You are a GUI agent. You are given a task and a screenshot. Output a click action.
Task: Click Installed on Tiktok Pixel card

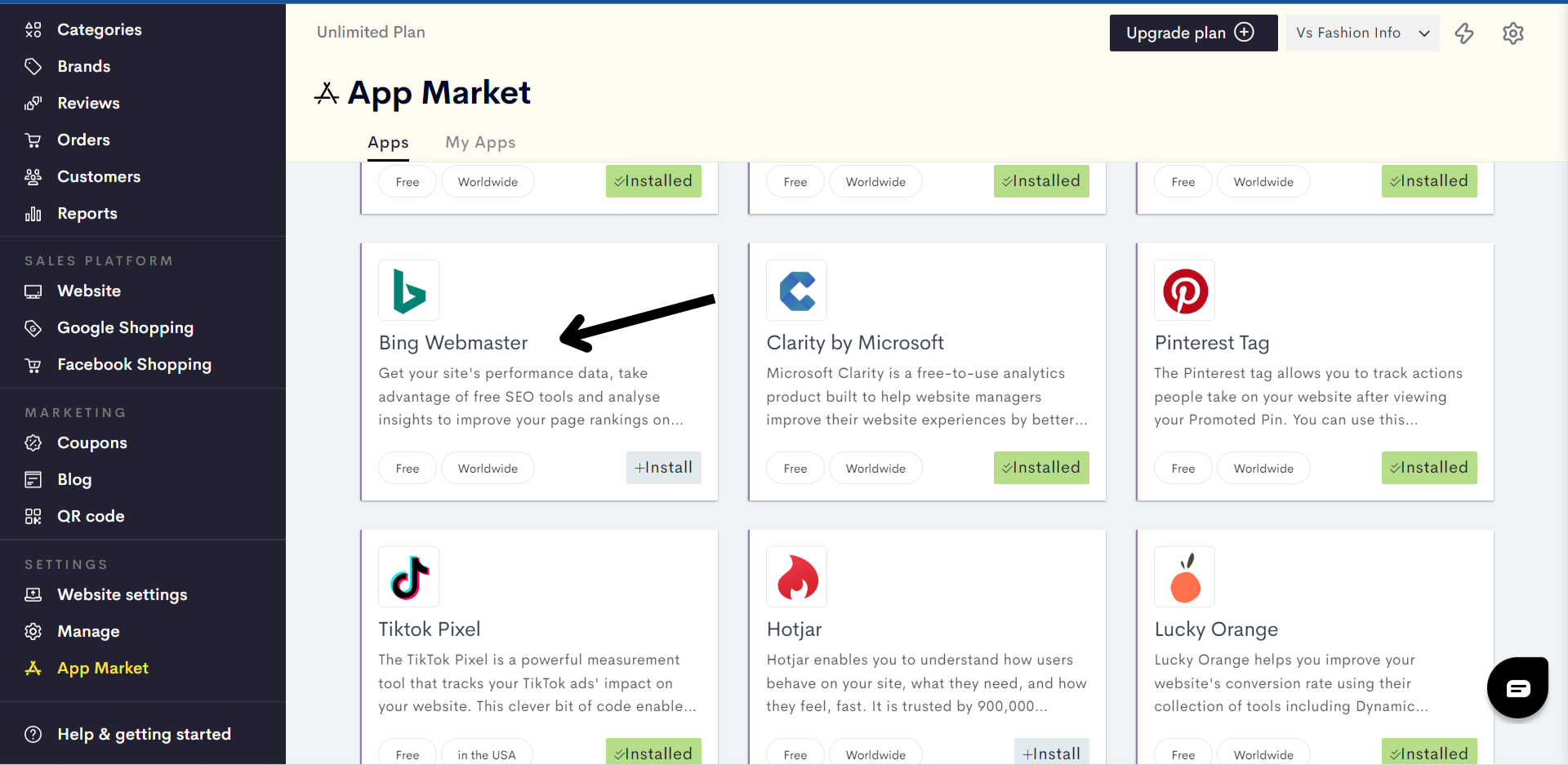click(x=653, y=752)
